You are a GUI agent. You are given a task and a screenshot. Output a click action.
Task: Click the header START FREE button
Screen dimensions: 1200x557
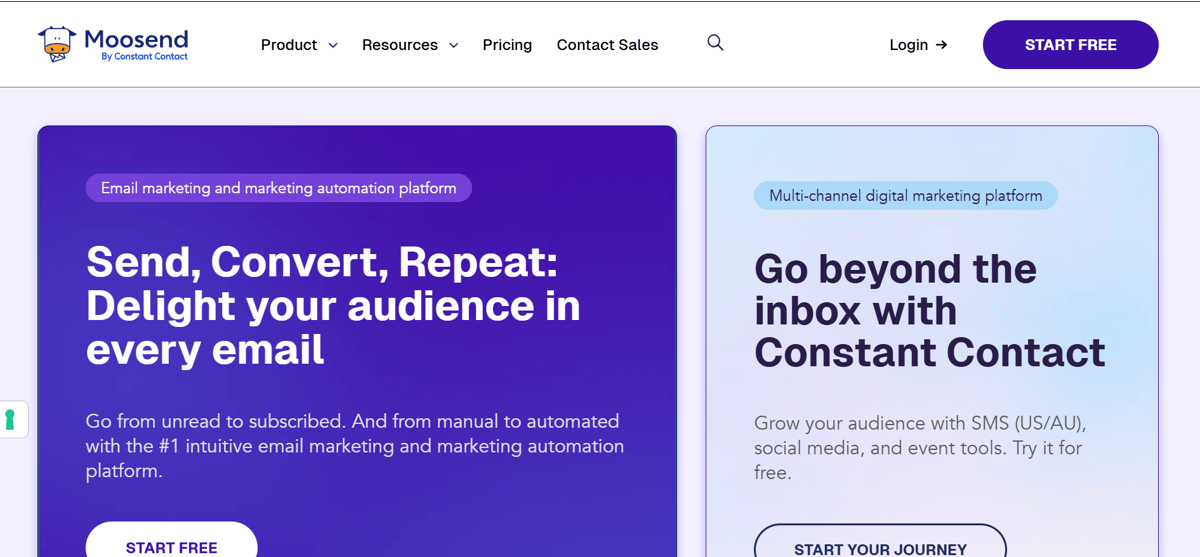(1070, 45)
